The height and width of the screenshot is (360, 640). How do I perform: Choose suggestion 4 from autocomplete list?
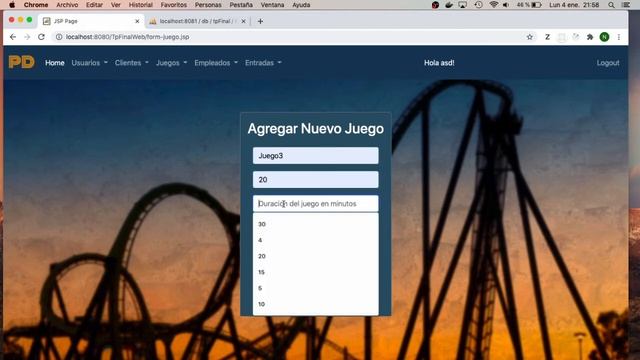[x=316, y=240]
